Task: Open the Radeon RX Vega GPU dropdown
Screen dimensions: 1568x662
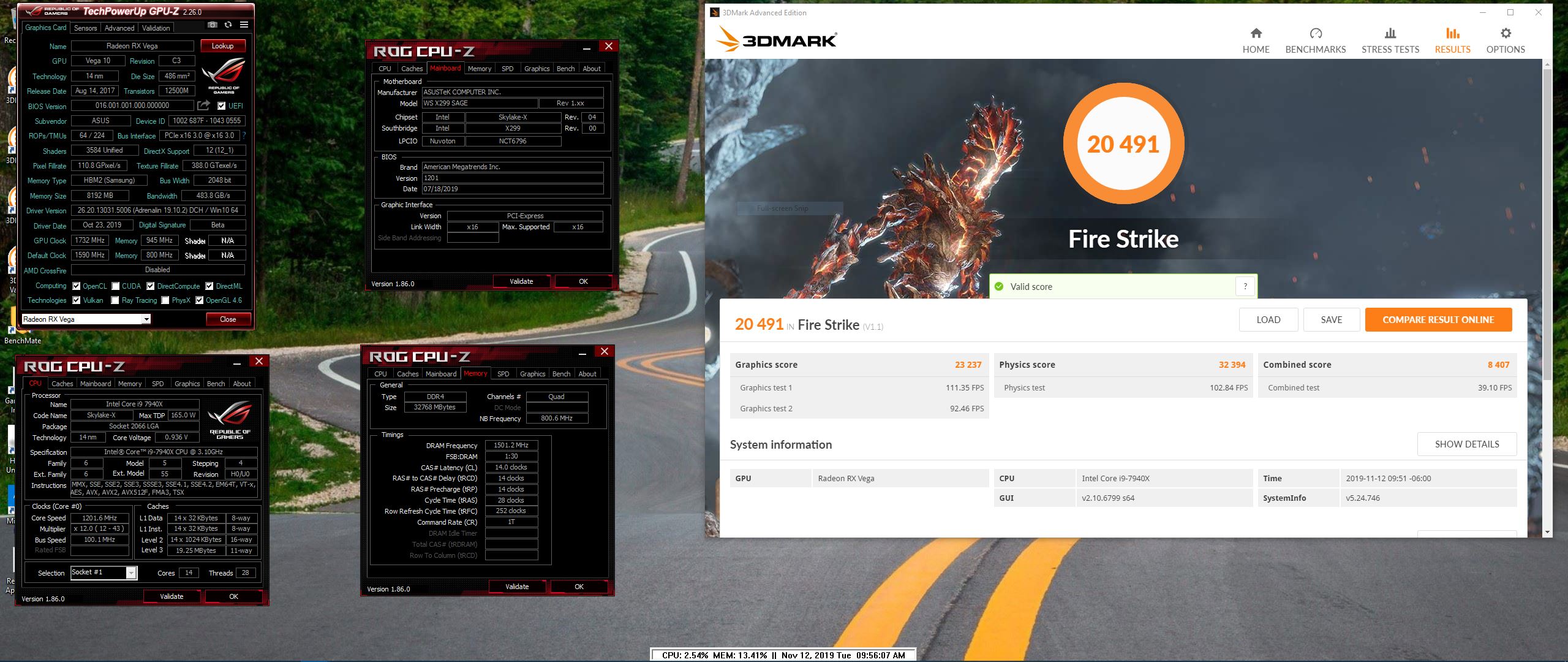Action: point(86,319)
